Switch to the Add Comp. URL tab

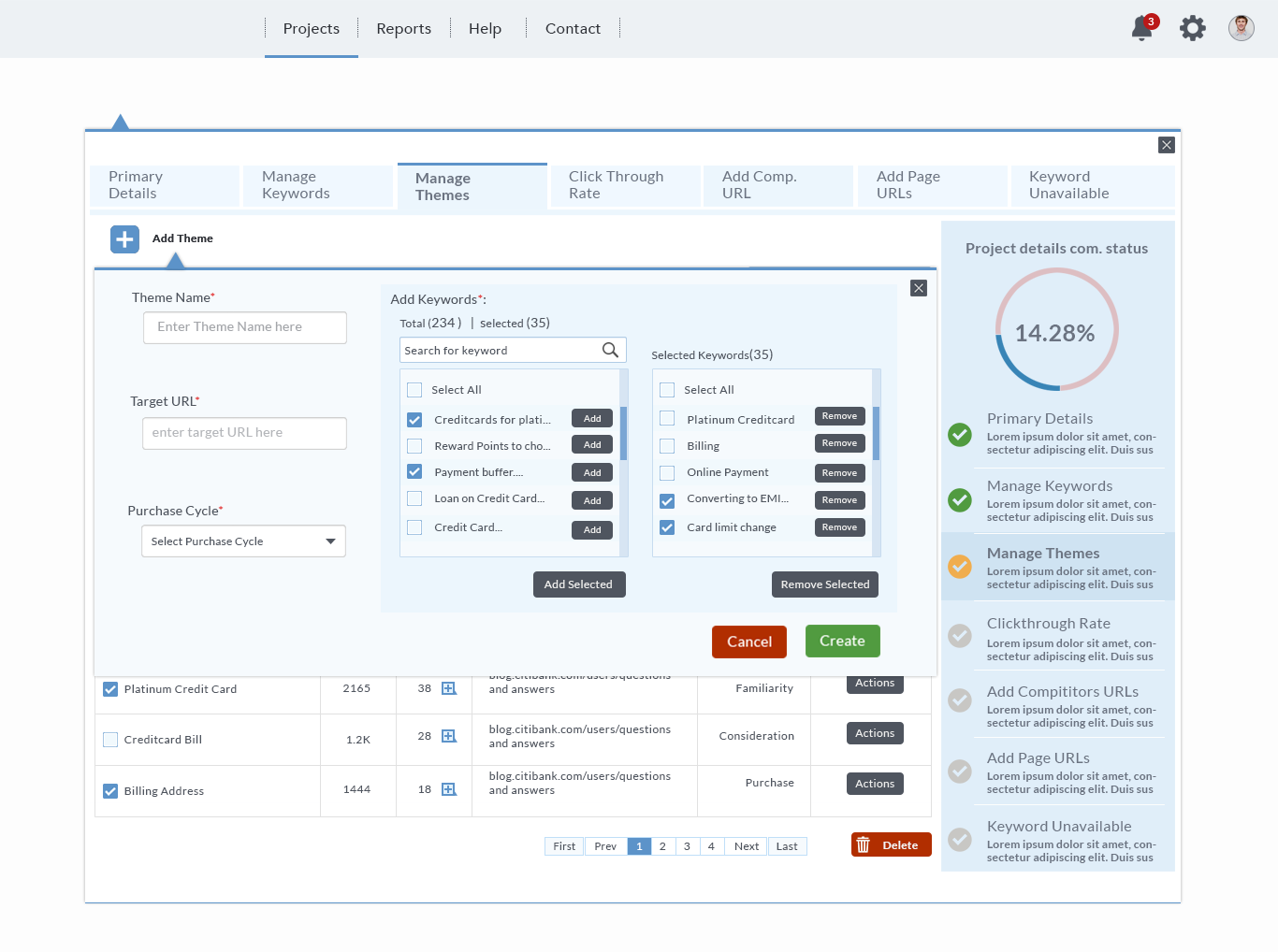pos(778,185)
